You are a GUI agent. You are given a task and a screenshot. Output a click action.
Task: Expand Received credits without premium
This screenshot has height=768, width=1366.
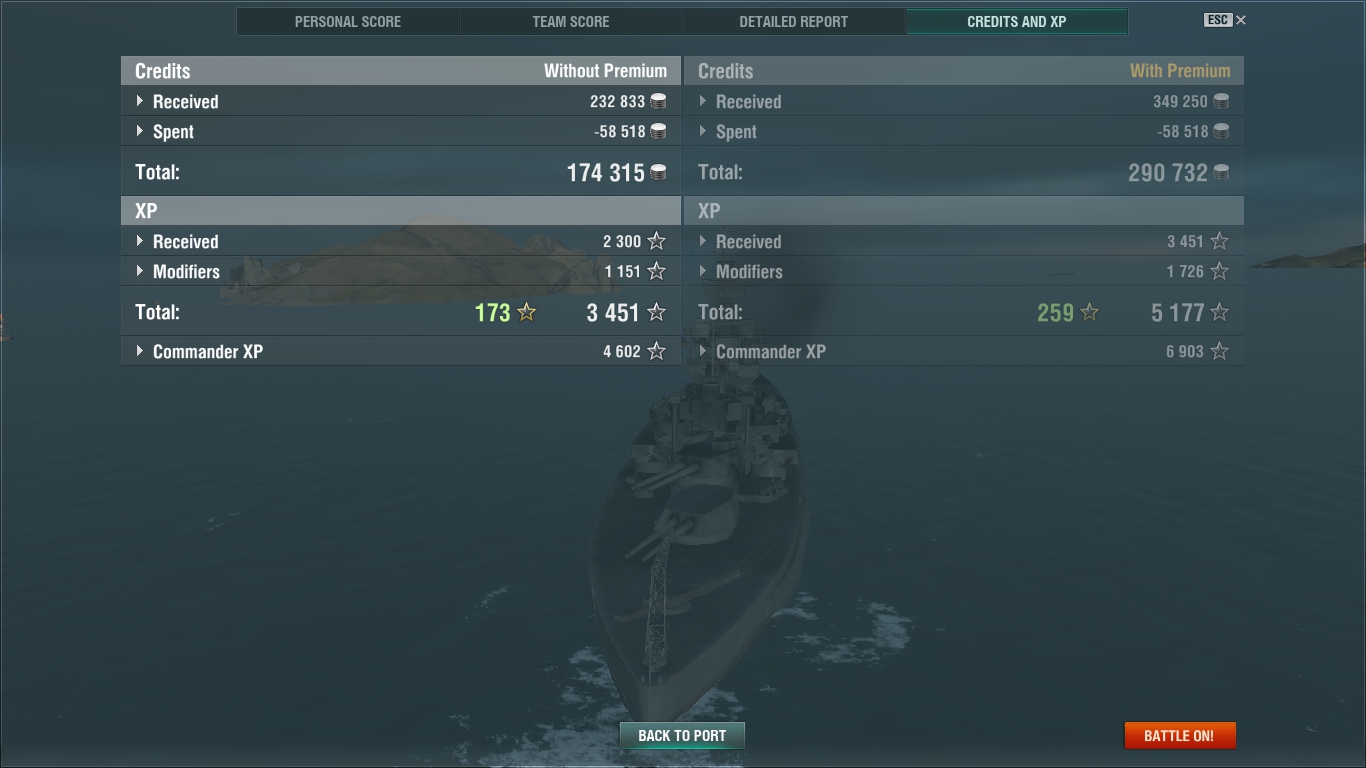tap(401, 101)
